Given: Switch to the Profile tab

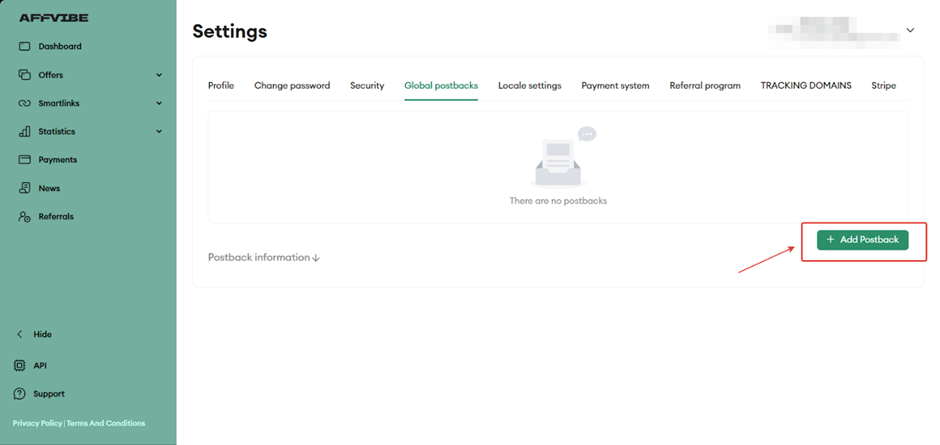Looking at the screenshot, I should pyautogui.click(x=221, y=86).
